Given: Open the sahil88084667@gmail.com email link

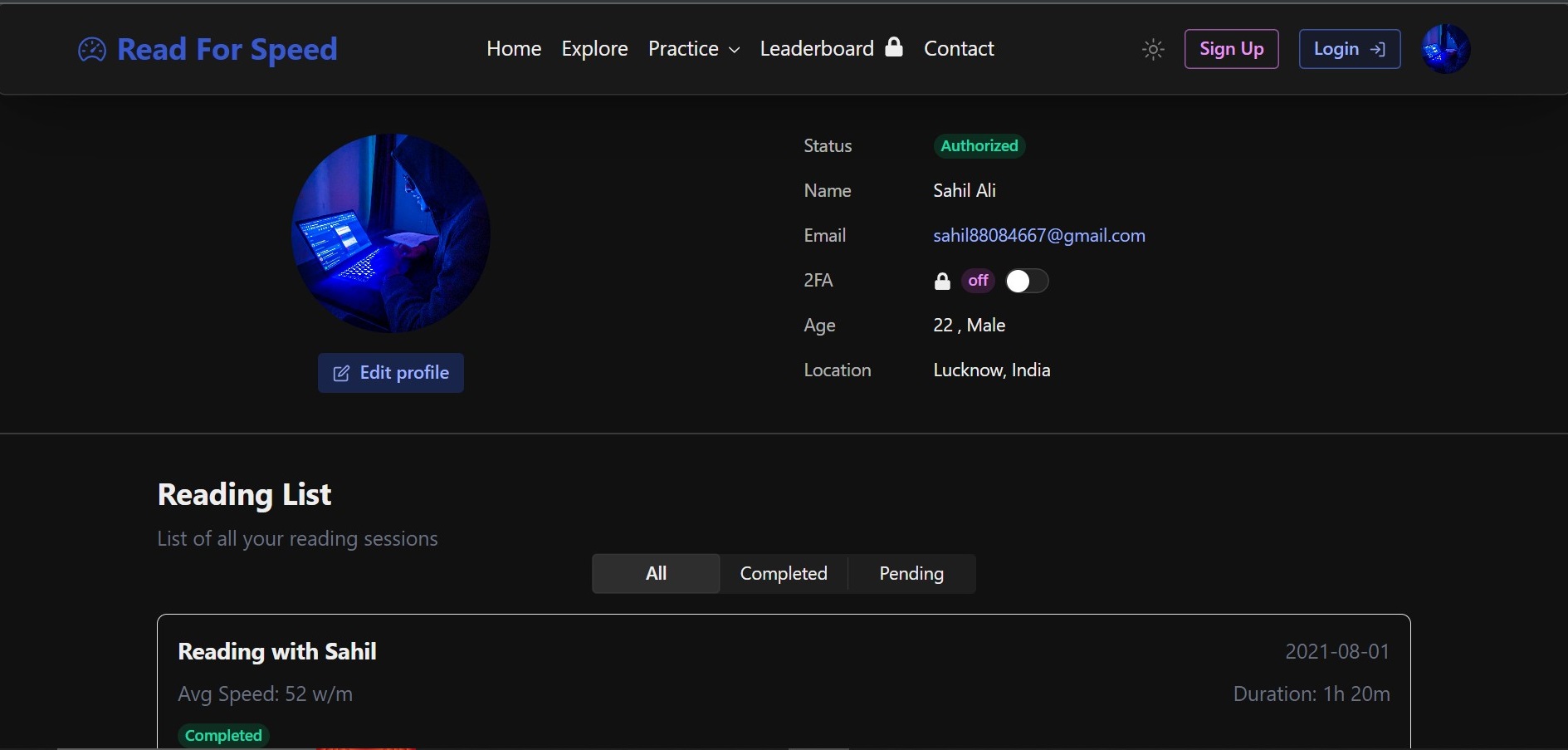Looking at the screenshot, I should [x=1039, y=236].
